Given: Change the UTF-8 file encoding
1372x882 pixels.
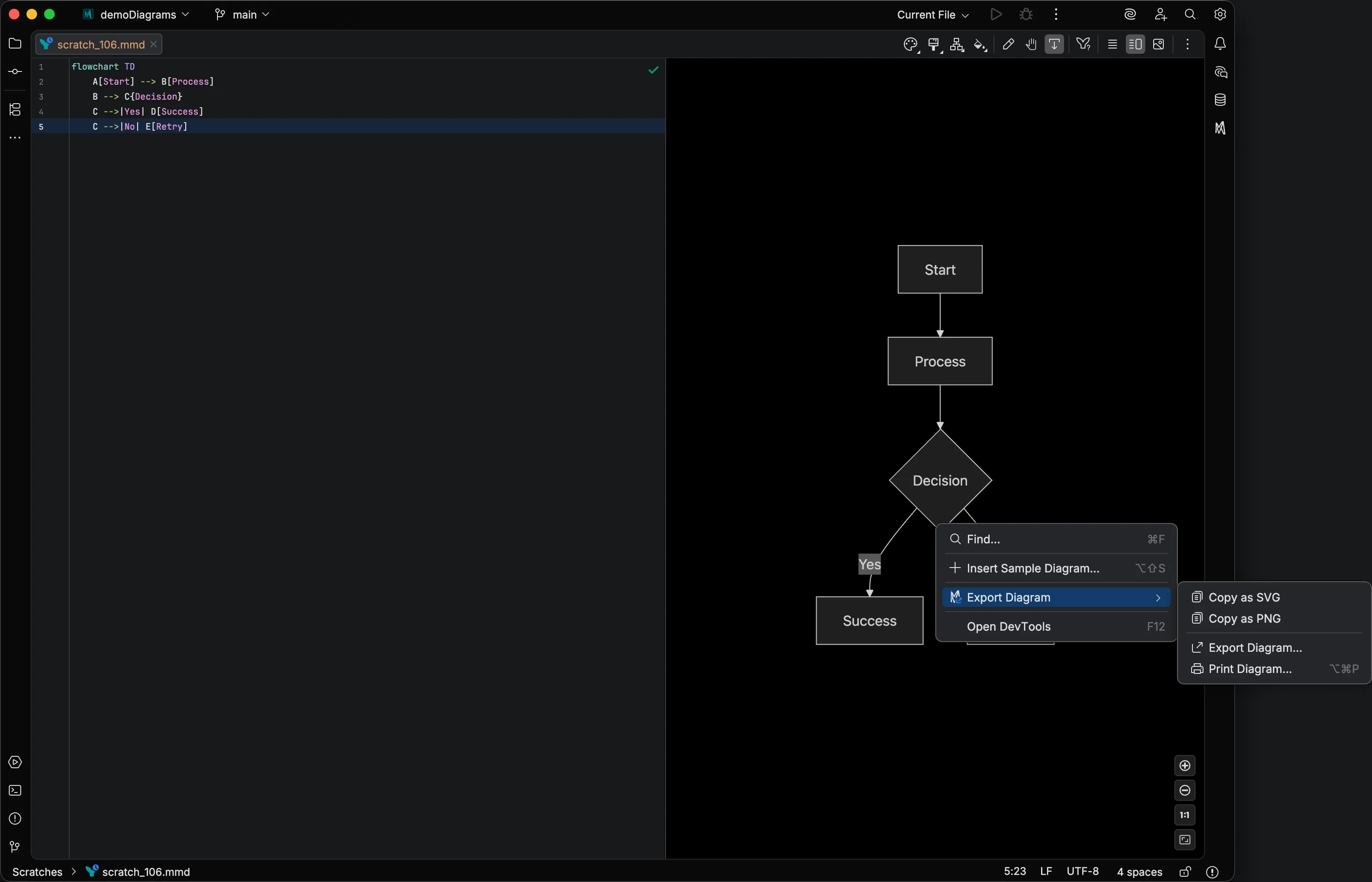Looking at the screenshot, I should point(1083,872).
